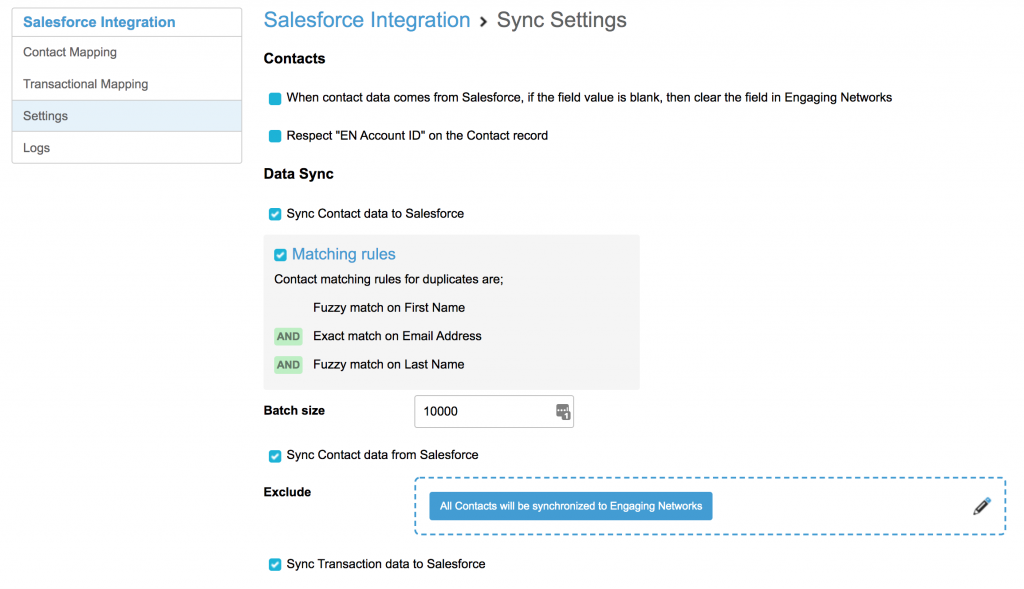Disable the 'Matching rules' checkbox
Viewport: 1024px width, 589px height.
[280, 254]
